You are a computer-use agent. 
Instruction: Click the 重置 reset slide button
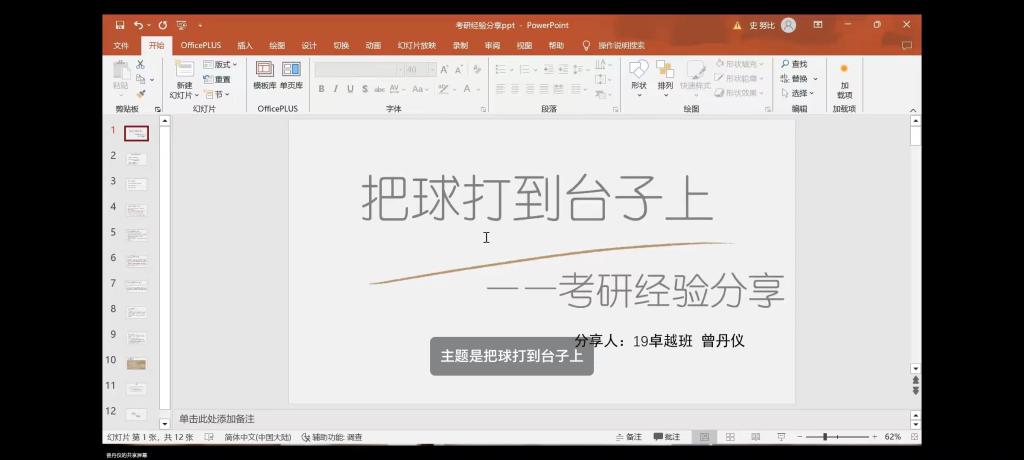(217, 79)
